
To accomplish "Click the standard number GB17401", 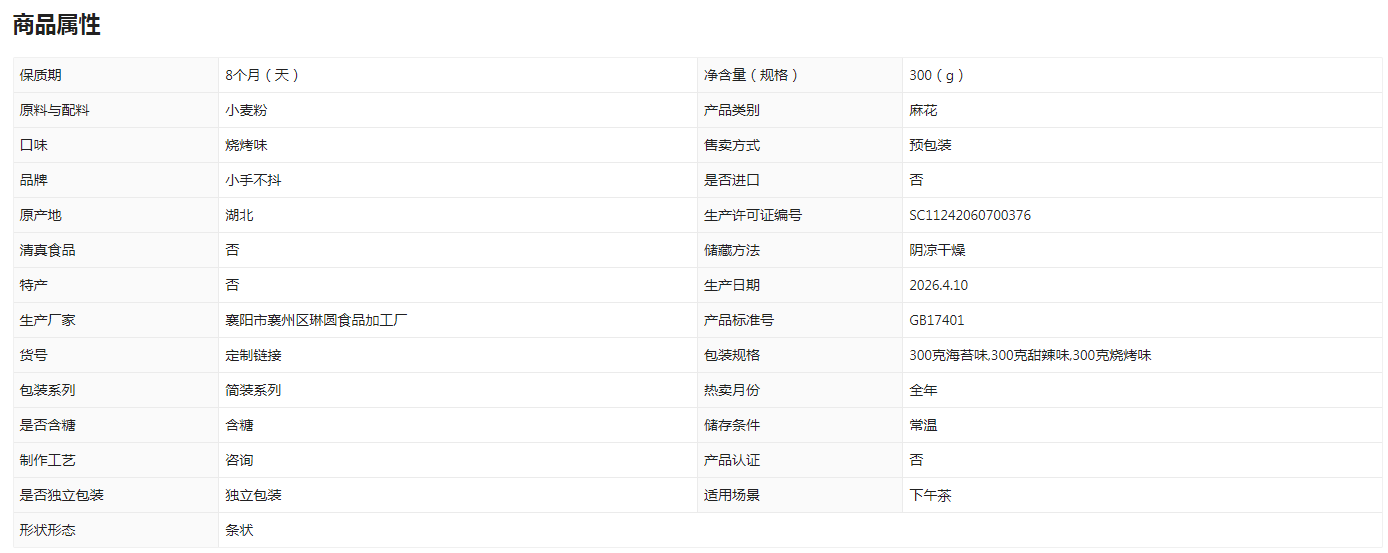I will 937,320.
